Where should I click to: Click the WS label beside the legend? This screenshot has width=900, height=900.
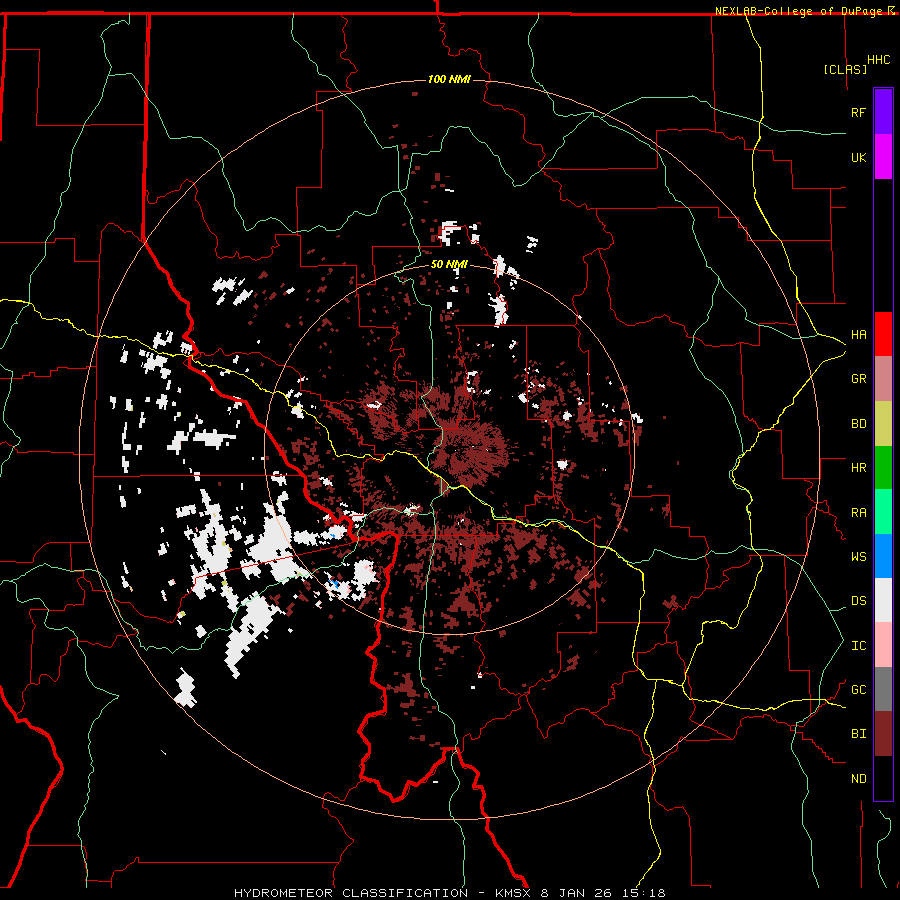coord(859,557)
